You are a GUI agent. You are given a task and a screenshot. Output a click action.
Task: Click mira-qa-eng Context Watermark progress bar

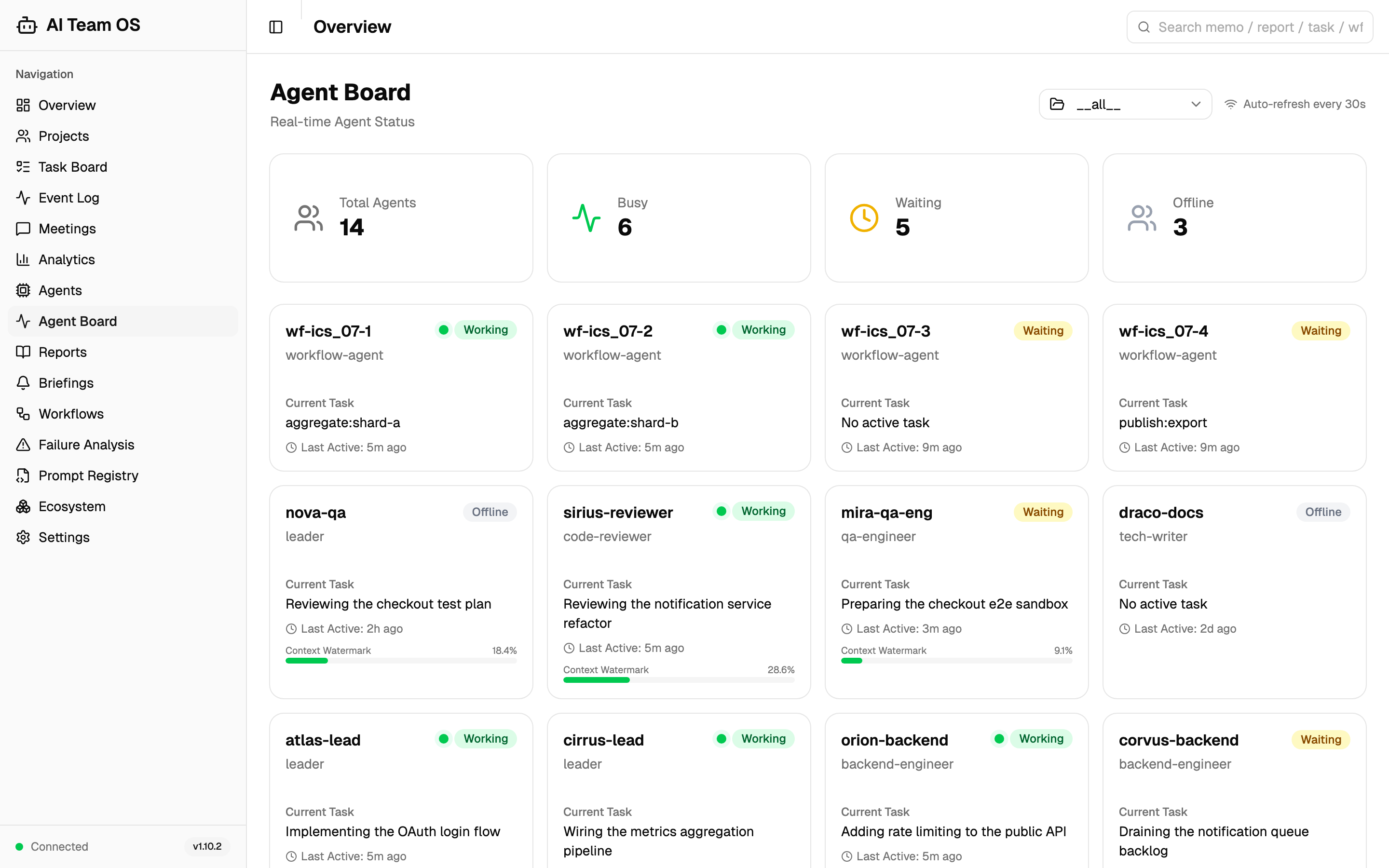click(957, 661)
